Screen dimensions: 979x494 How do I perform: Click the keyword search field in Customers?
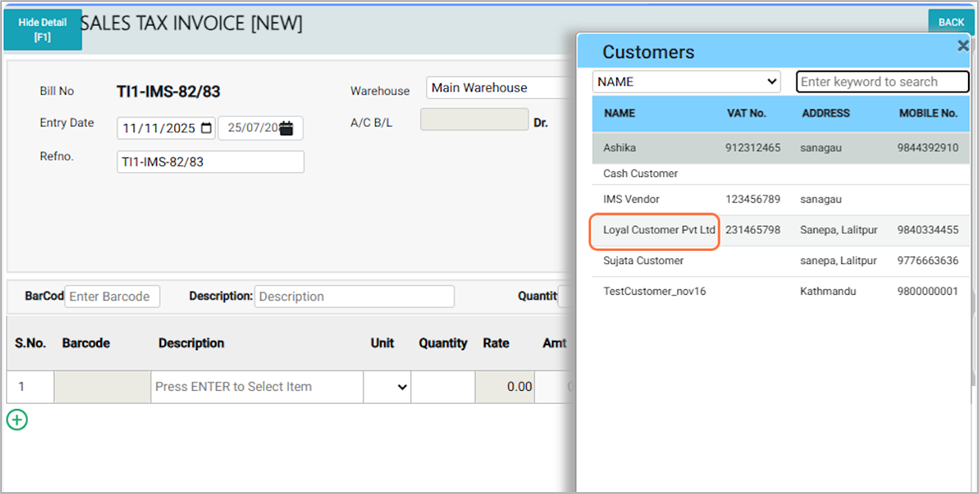click(882, 82)
